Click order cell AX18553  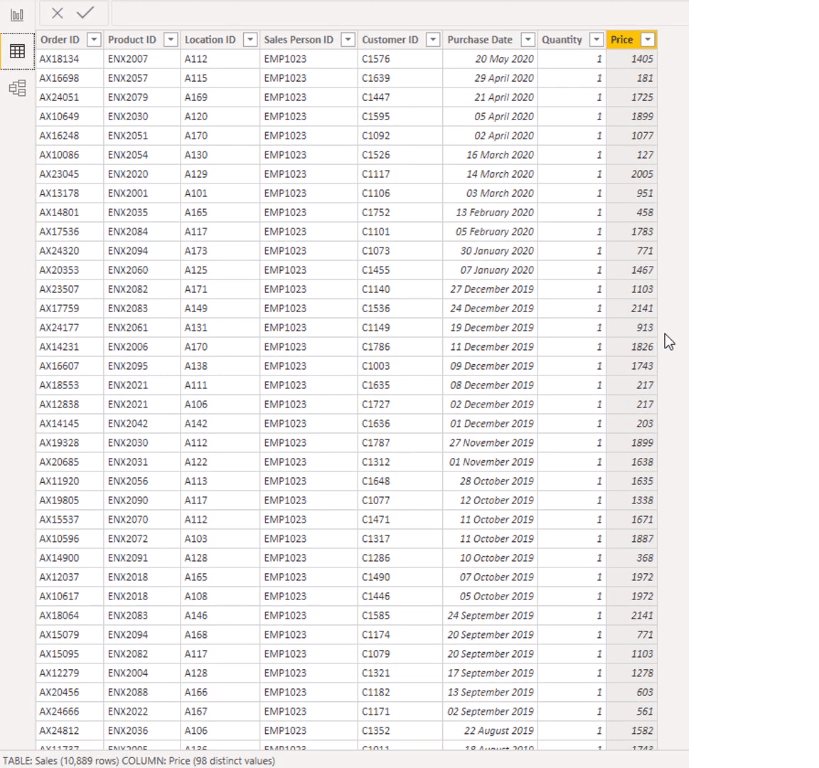tap(69, 386)
